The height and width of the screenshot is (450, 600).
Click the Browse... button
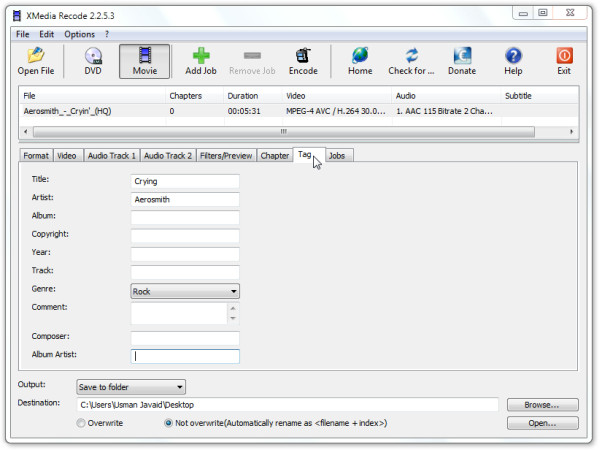542,405
